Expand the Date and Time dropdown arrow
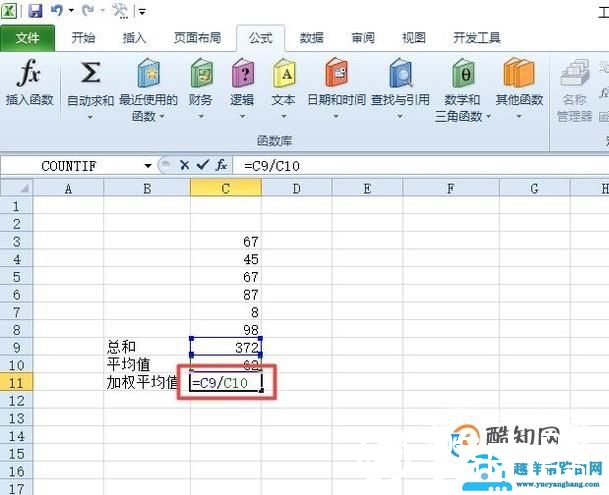The height and width of the screenshot is (495, 609). coord(336,116)
